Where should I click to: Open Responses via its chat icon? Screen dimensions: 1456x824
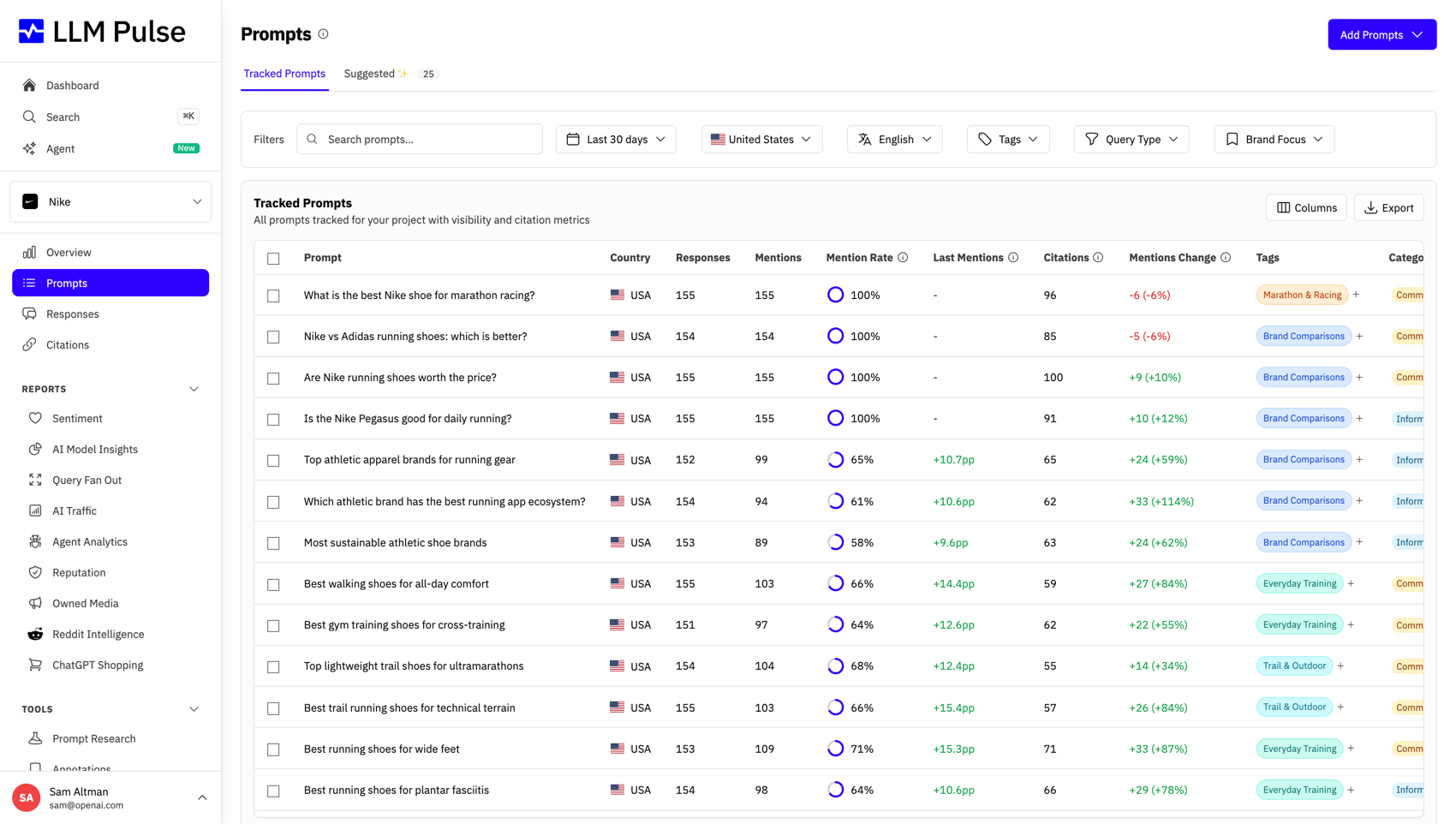pos(29,313)
